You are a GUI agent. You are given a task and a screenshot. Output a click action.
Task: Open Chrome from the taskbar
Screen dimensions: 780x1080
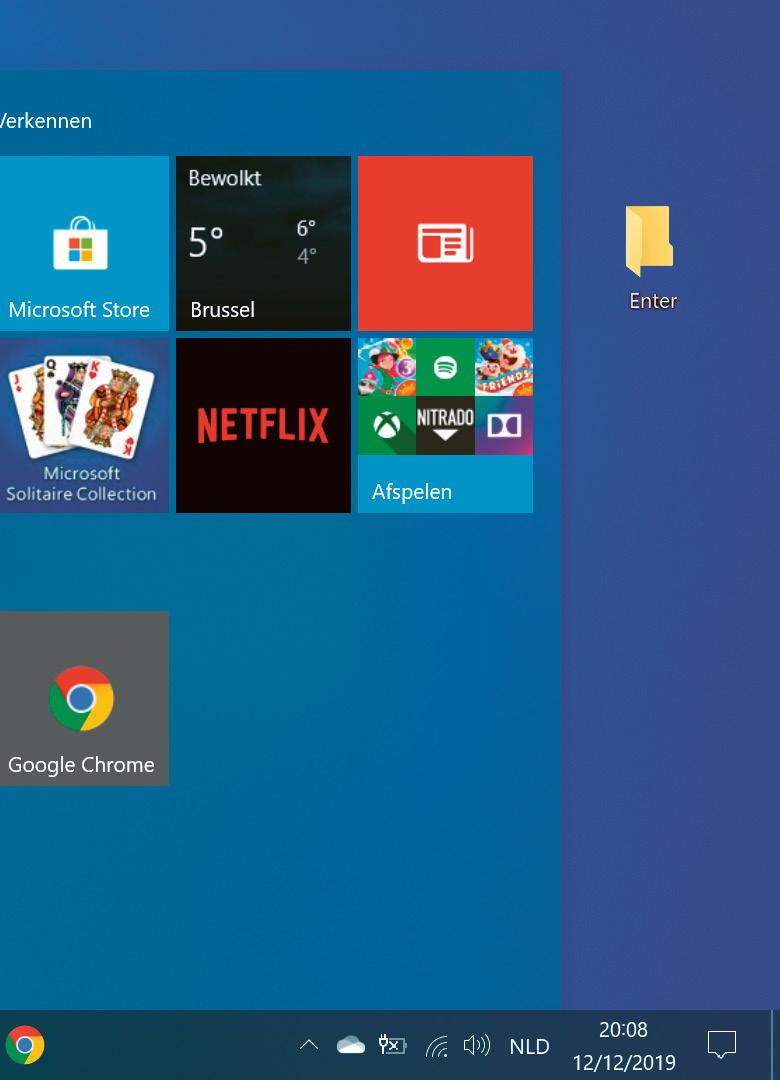(25, 1045)
